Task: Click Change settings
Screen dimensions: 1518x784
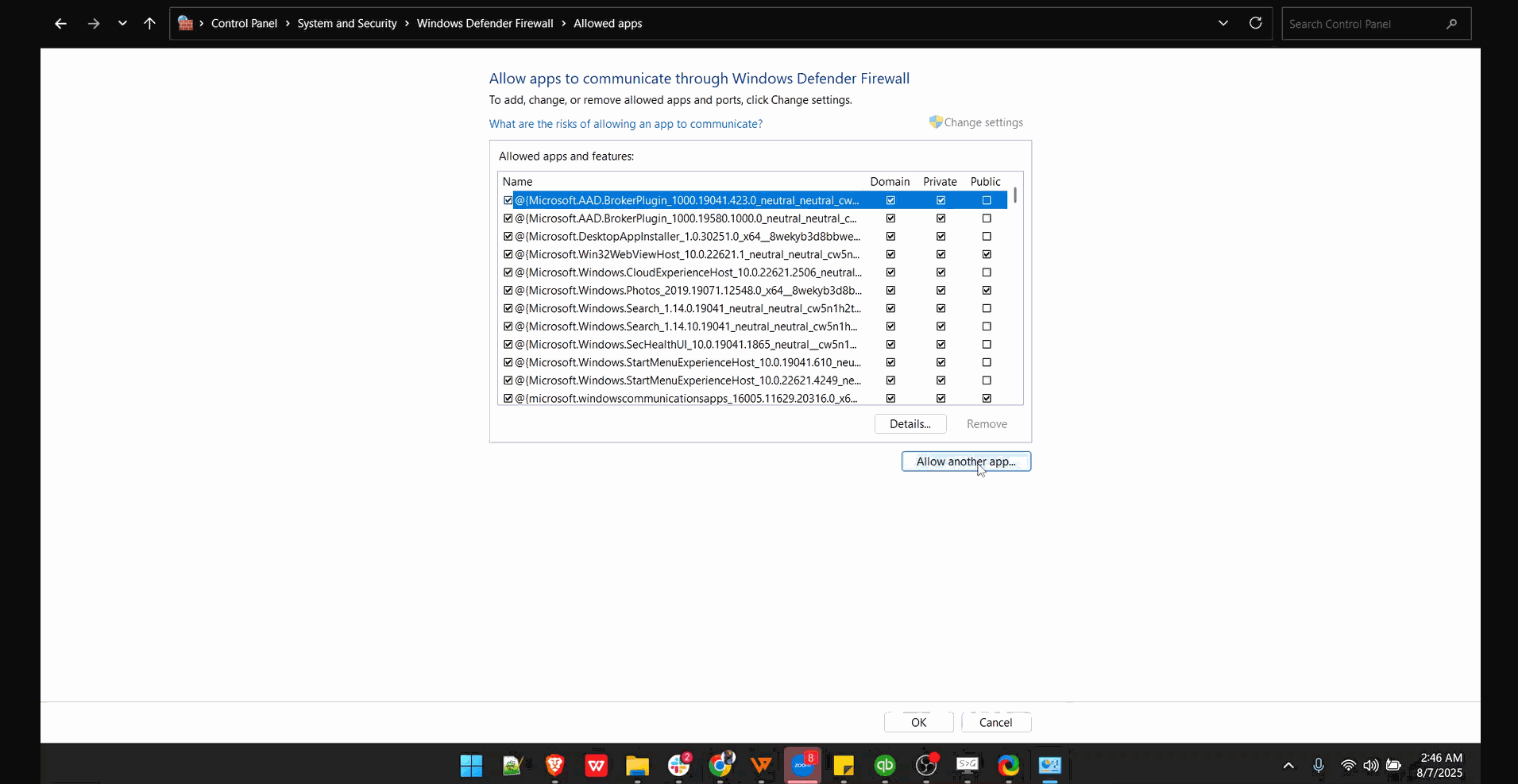Action: [x=976, y=122]
